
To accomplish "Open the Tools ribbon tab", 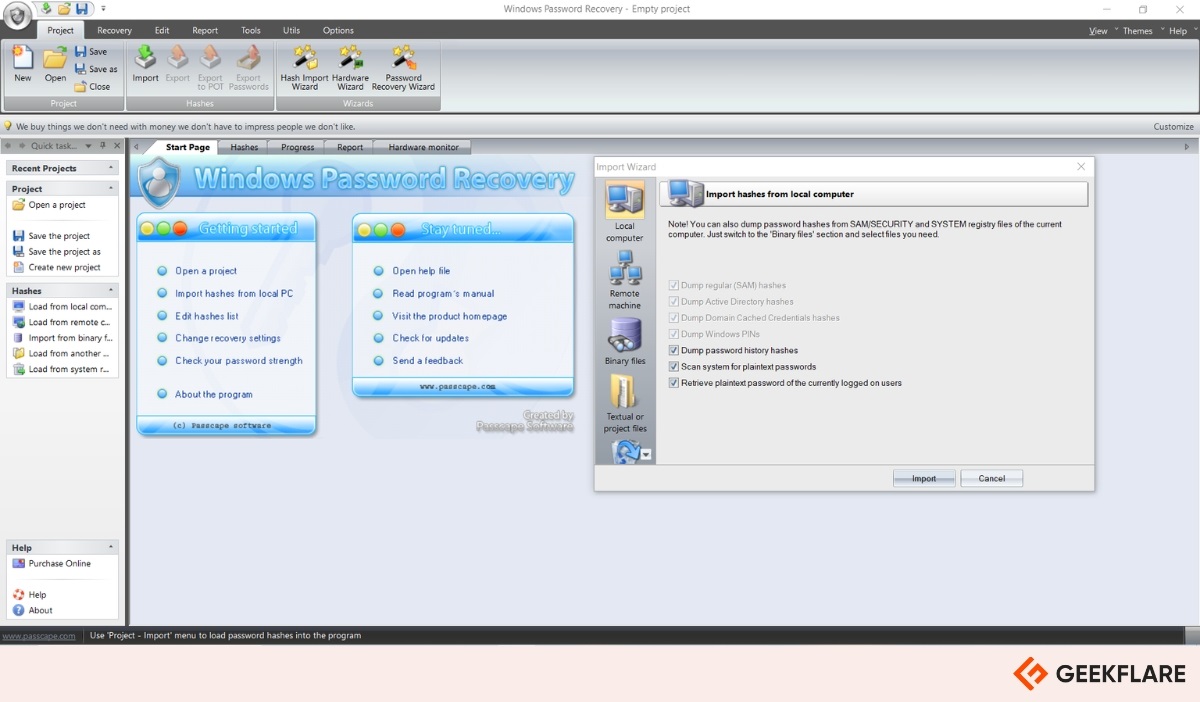I will click(x=250, y=30).
